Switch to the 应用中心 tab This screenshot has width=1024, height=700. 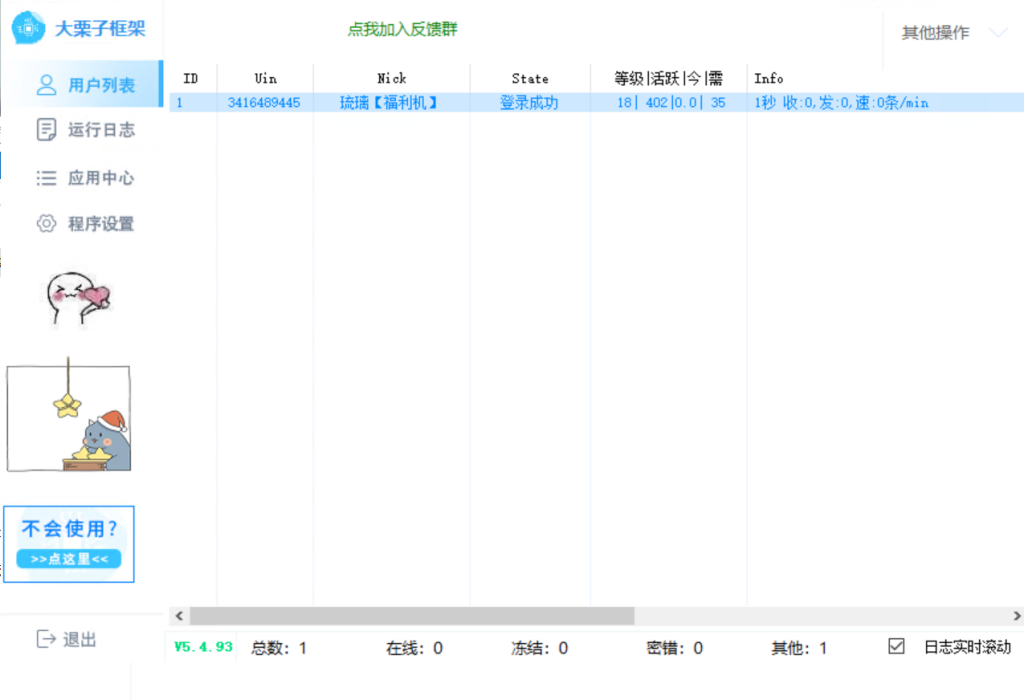coord(100,178)
